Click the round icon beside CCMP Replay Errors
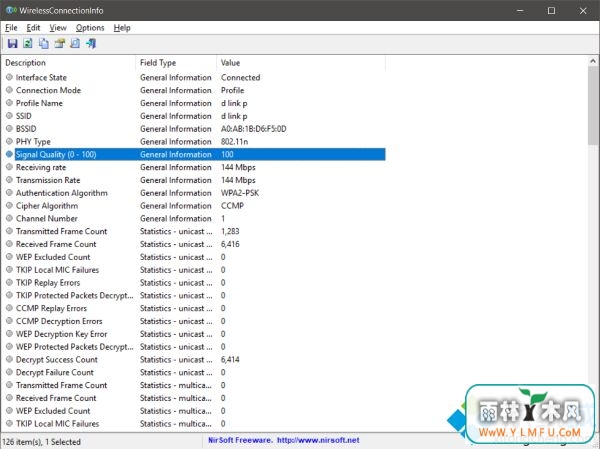Screen dimensions: 600x449 [x=10, y=308]
